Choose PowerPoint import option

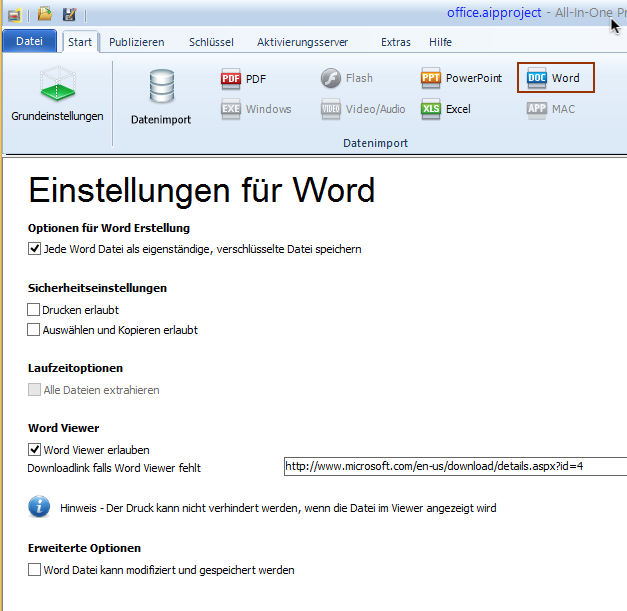tap(461, 78)
